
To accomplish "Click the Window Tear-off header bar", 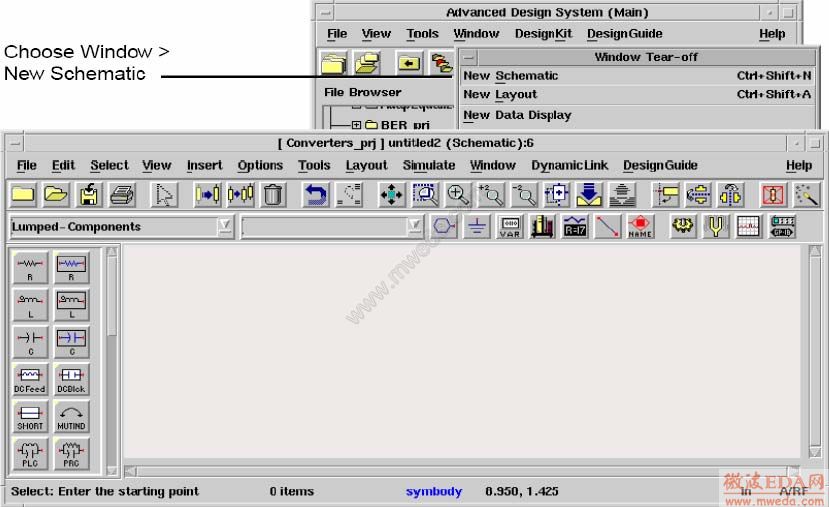I will pos(646,57).
